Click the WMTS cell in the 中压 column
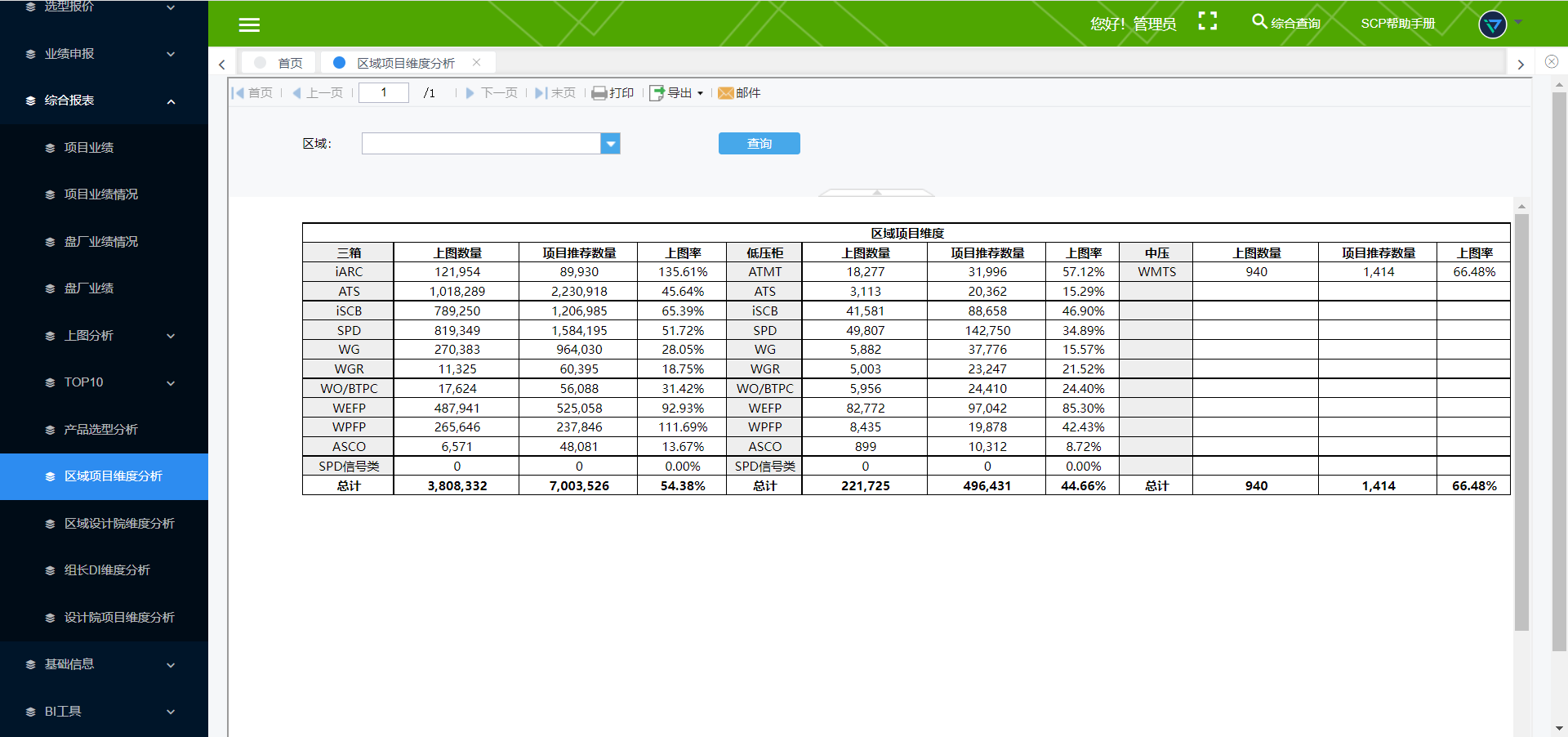Screen dimensions: 1568x737 pos(1157,272)
